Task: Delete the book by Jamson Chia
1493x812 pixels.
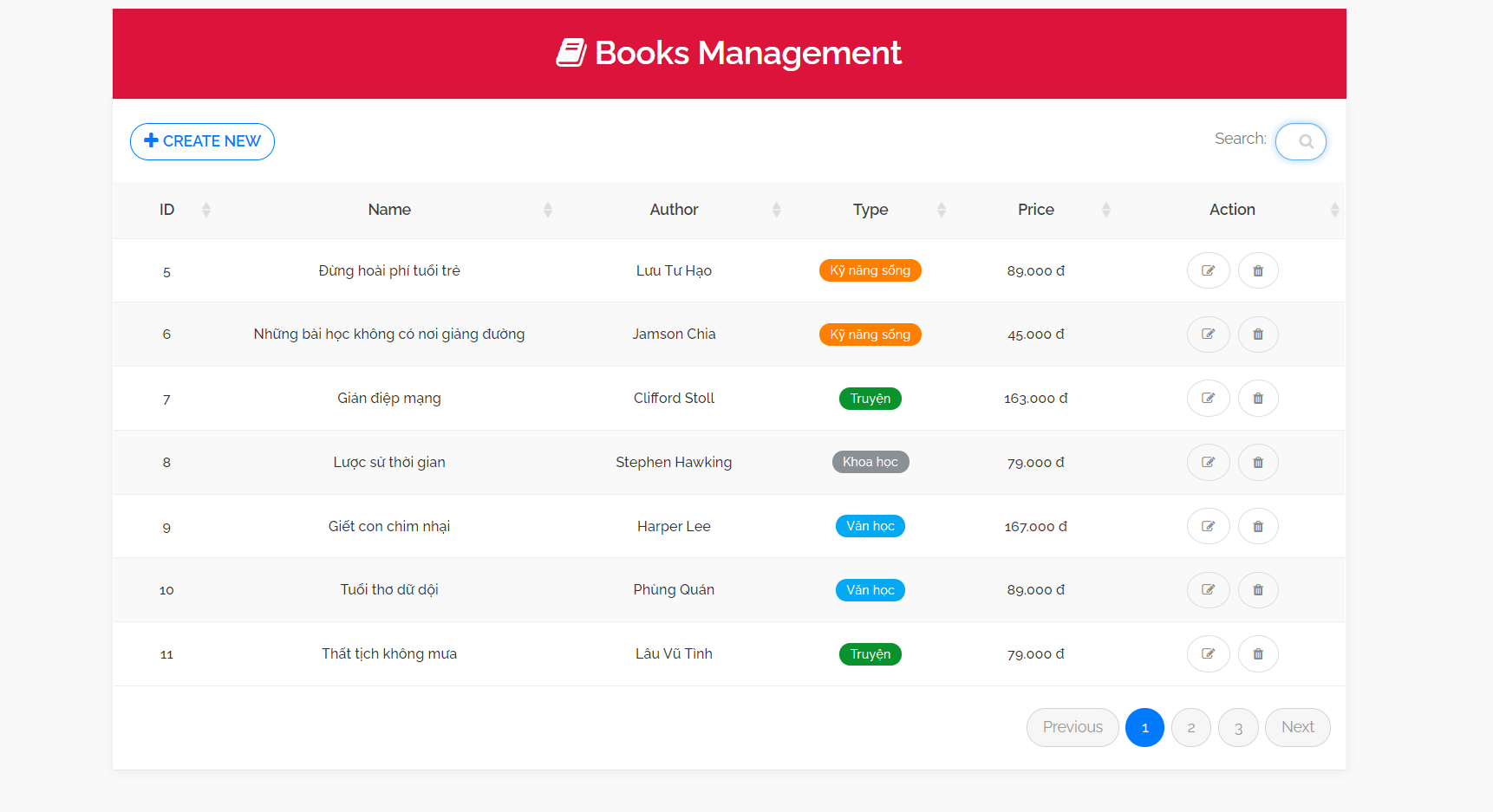Action: point(1258,334)
